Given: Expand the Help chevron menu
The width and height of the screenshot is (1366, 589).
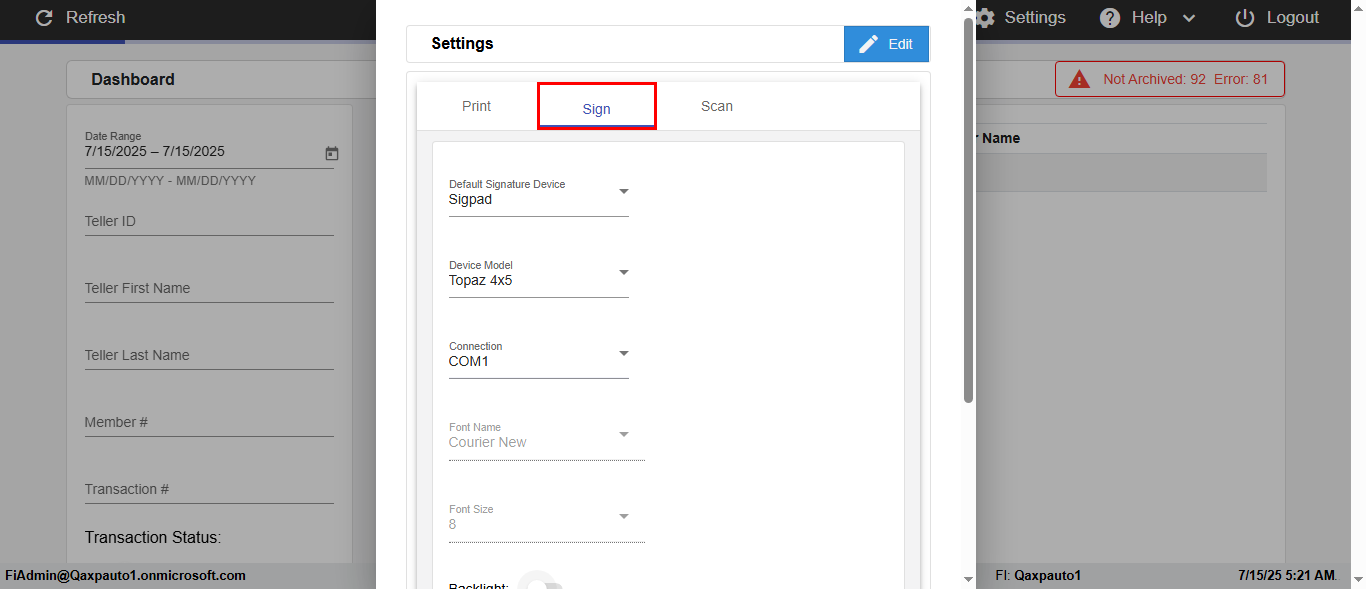Looking at the screenshot, I should [x=1189, y=18].
